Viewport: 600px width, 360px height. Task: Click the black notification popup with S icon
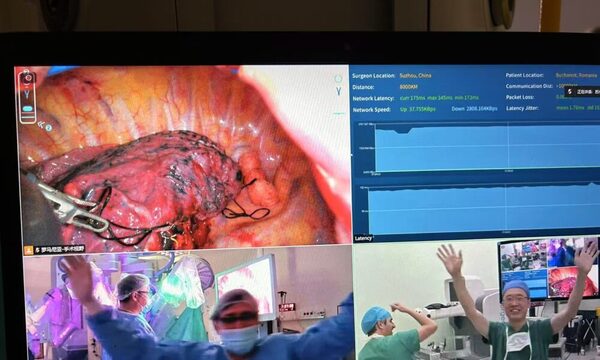[582, 92]
